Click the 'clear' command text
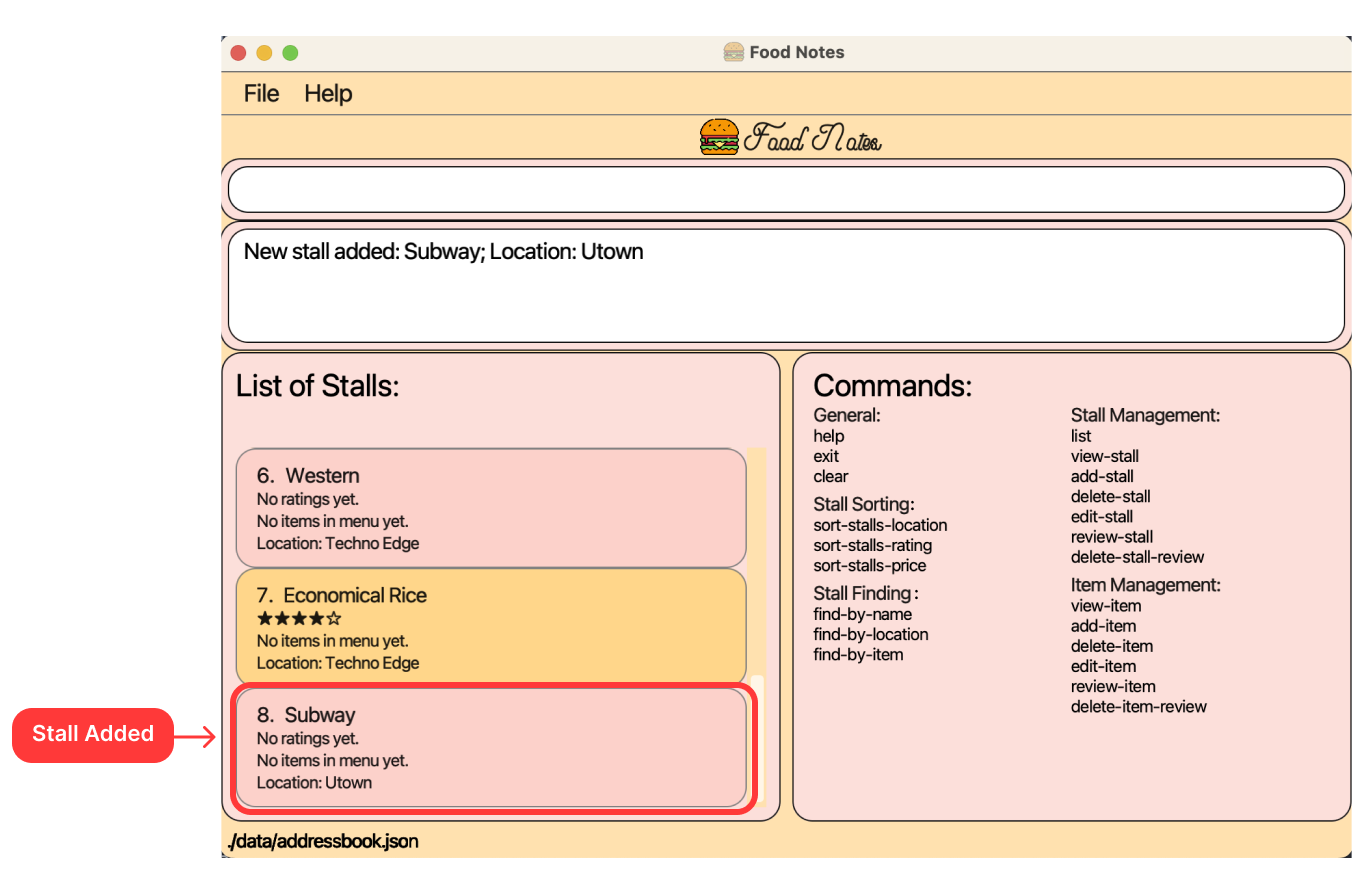The height and width of the screenshot is (870, 1370). [x=831, y=476]
